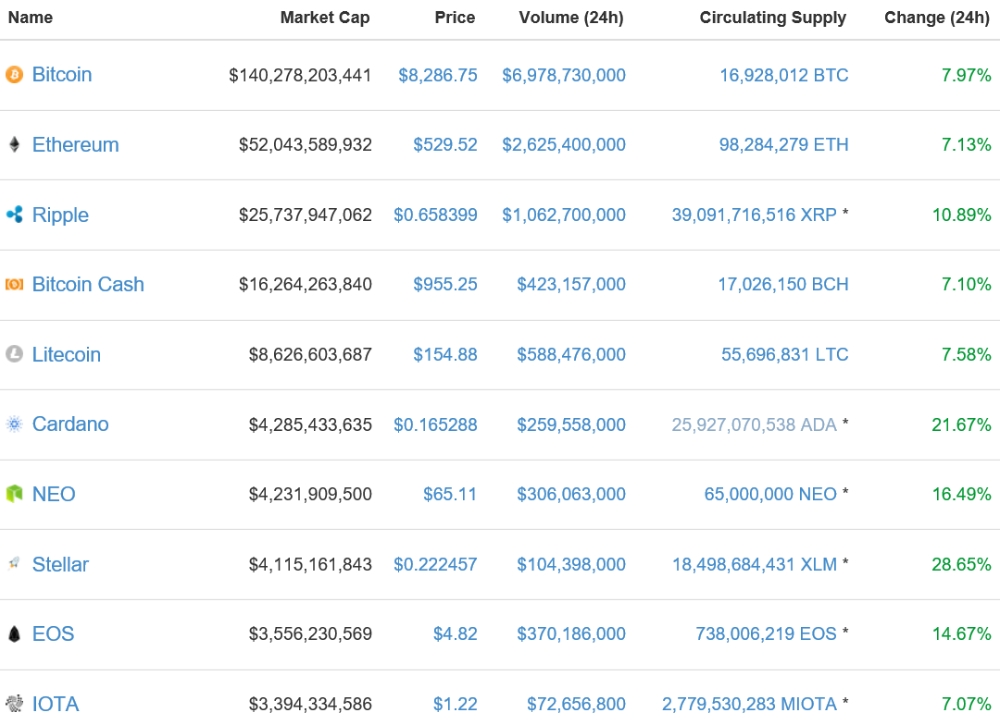This screenshot has height=725, width=1000.
Task: Click the blue Ripple logo icon
Action: coord(14,214)
